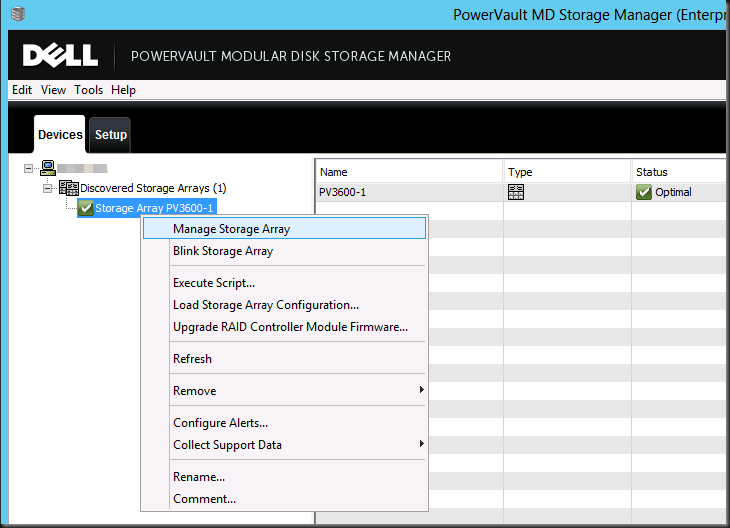Choose Manage Storage Array from context menu
This screenshot has height=528, width=730.
[x=284, y=229]
